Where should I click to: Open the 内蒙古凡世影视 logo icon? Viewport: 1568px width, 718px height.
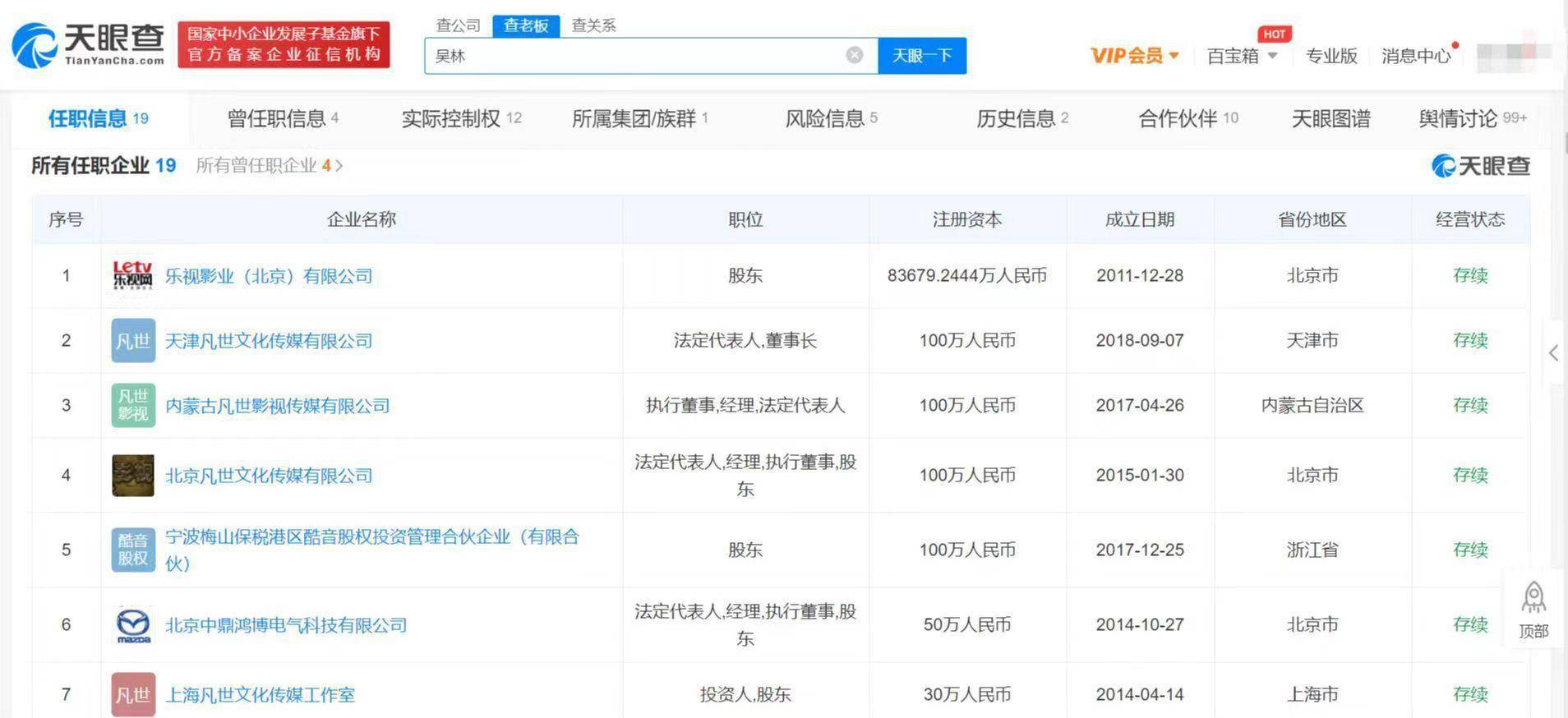pos(133,405)
